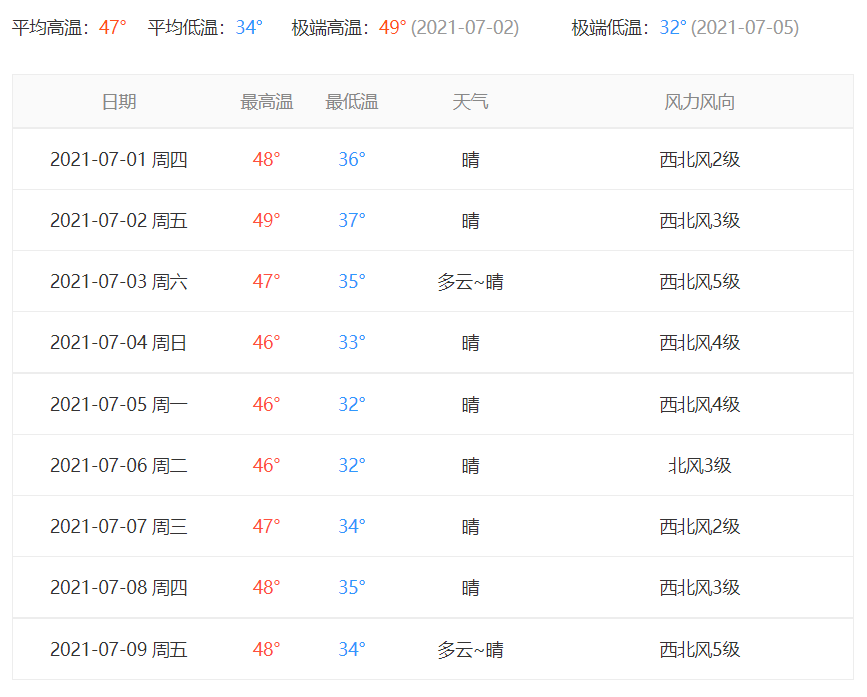Click the 33° low on 2021-07-04
The width and height of the screenshot is (867, 697).
[x=352, y=343]
